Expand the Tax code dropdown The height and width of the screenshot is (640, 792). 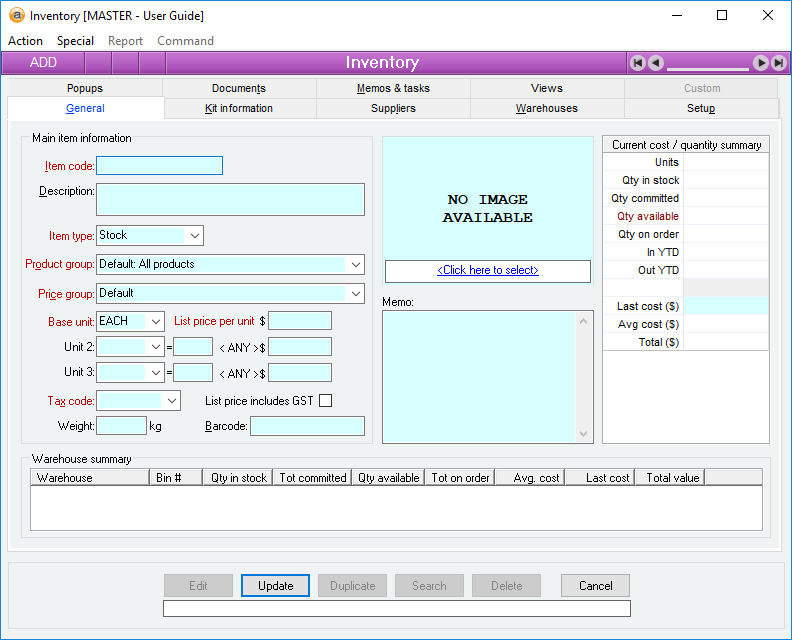[x=171, y=401]
